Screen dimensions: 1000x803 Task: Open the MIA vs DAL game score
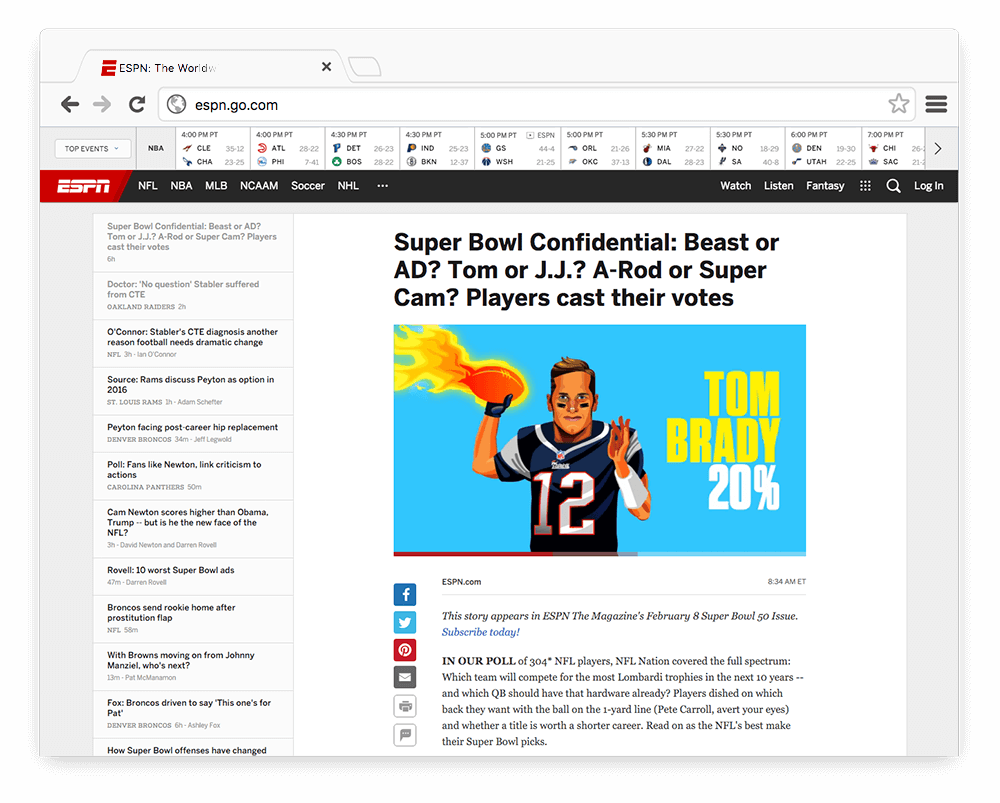pos(673,149)
